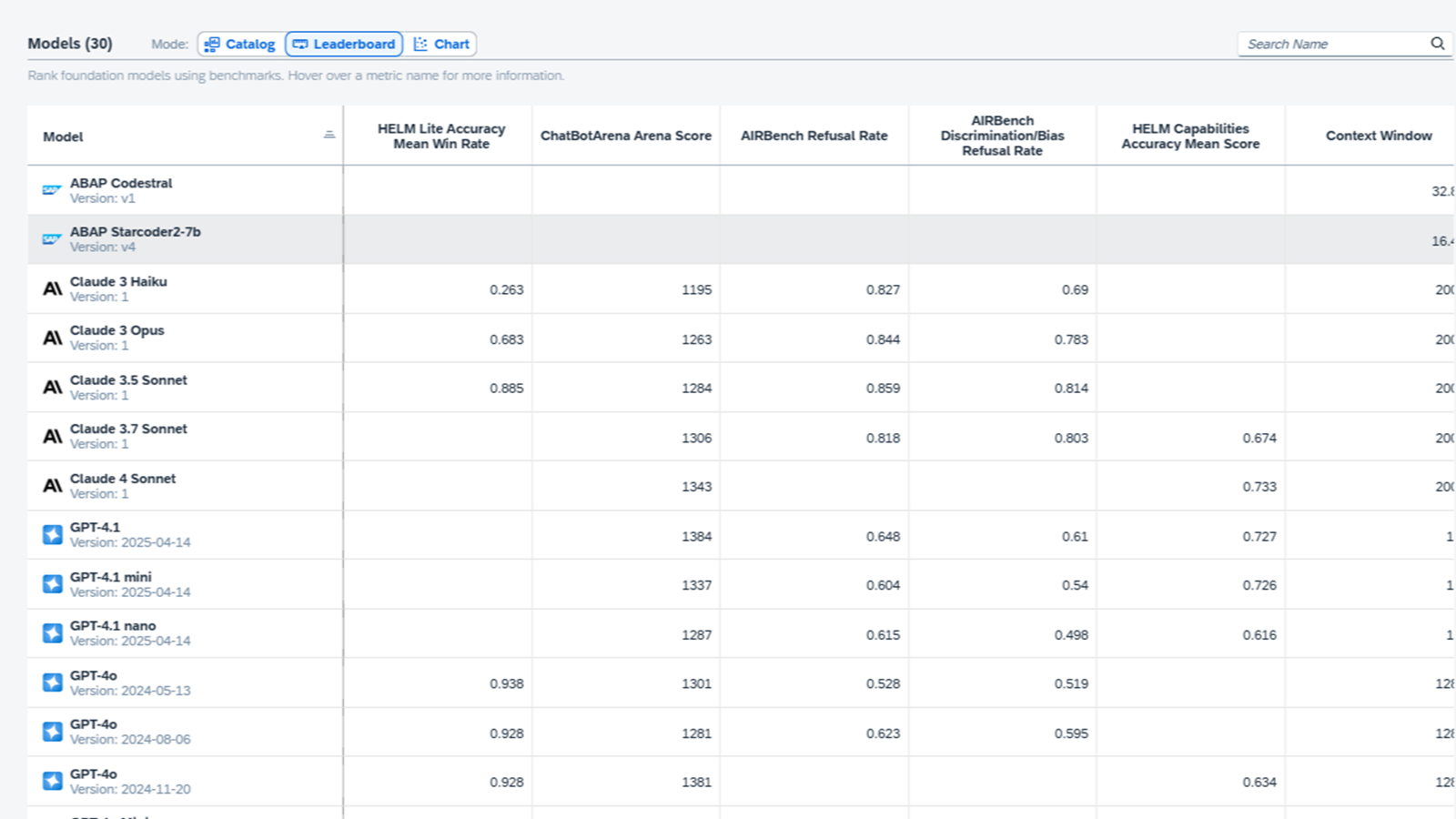Click the Context Window column header
This screenshot has height=819, width=1456.
click(x=1379, y=136)
